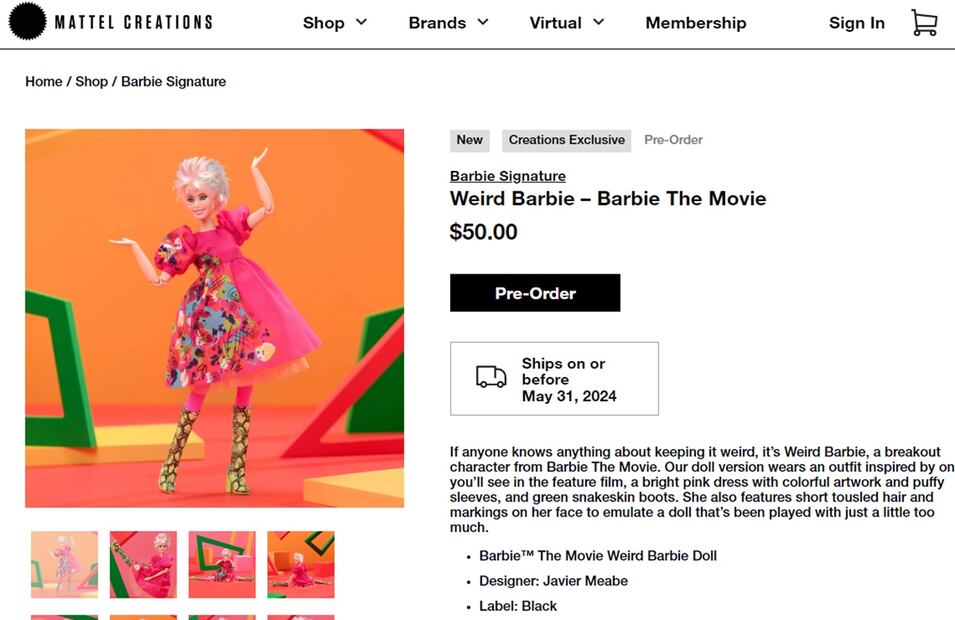The width and height of the screenshot is (955, 620).
Task: Open the shopping cart icon
Action: click(924, 23)
